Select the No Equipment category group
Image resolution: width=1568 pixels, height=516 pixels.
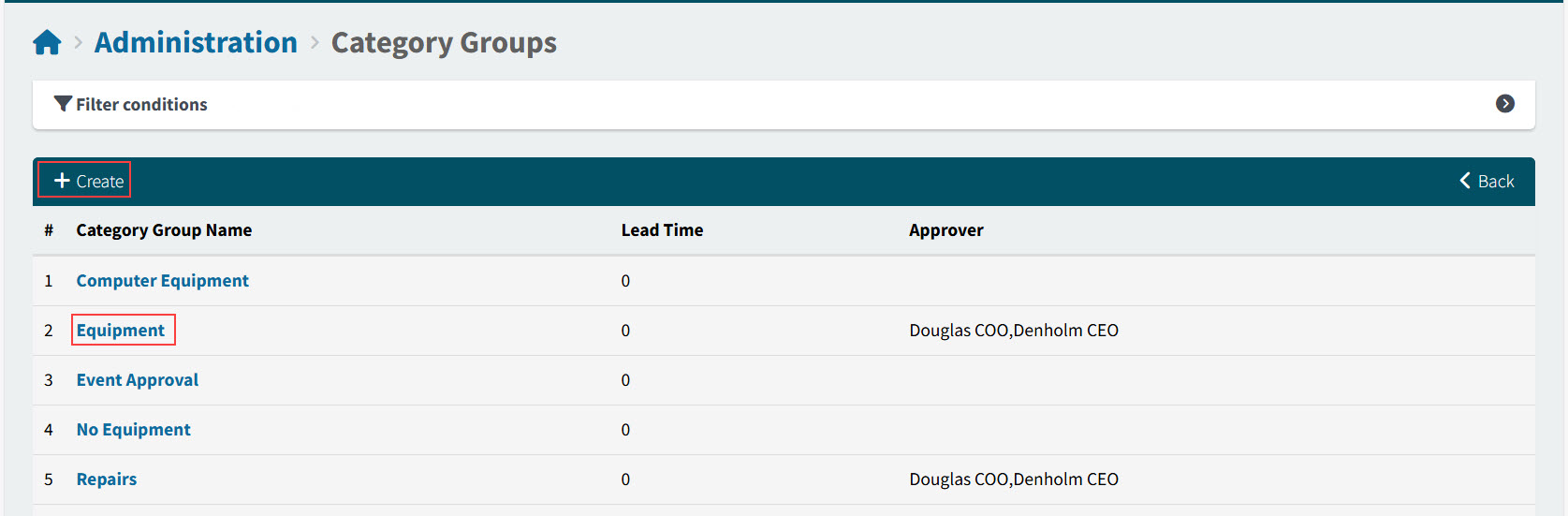click(x=134, y=430)
